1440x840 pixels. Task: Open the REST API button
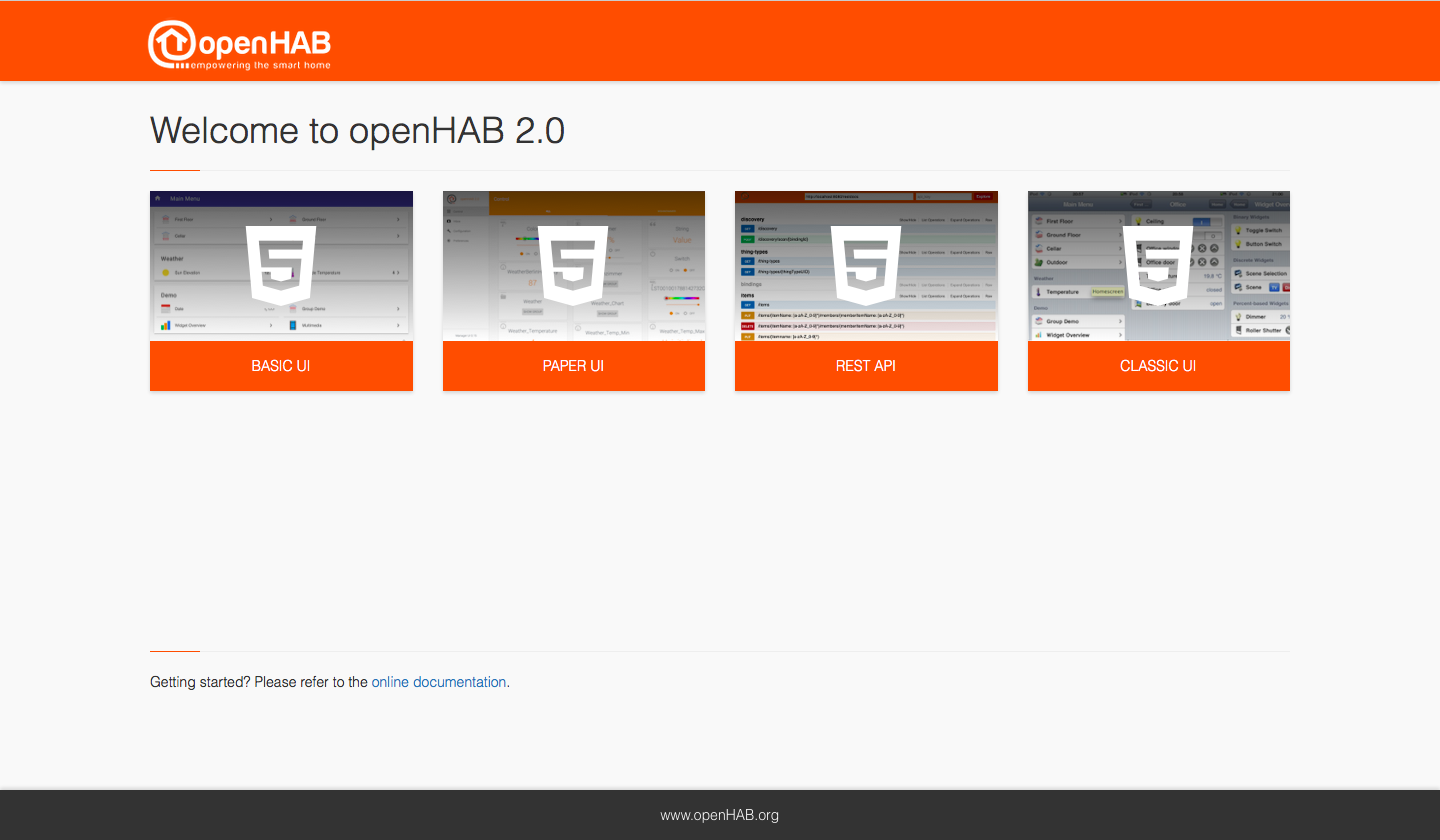pyautogui.click(x=866, y=366)
